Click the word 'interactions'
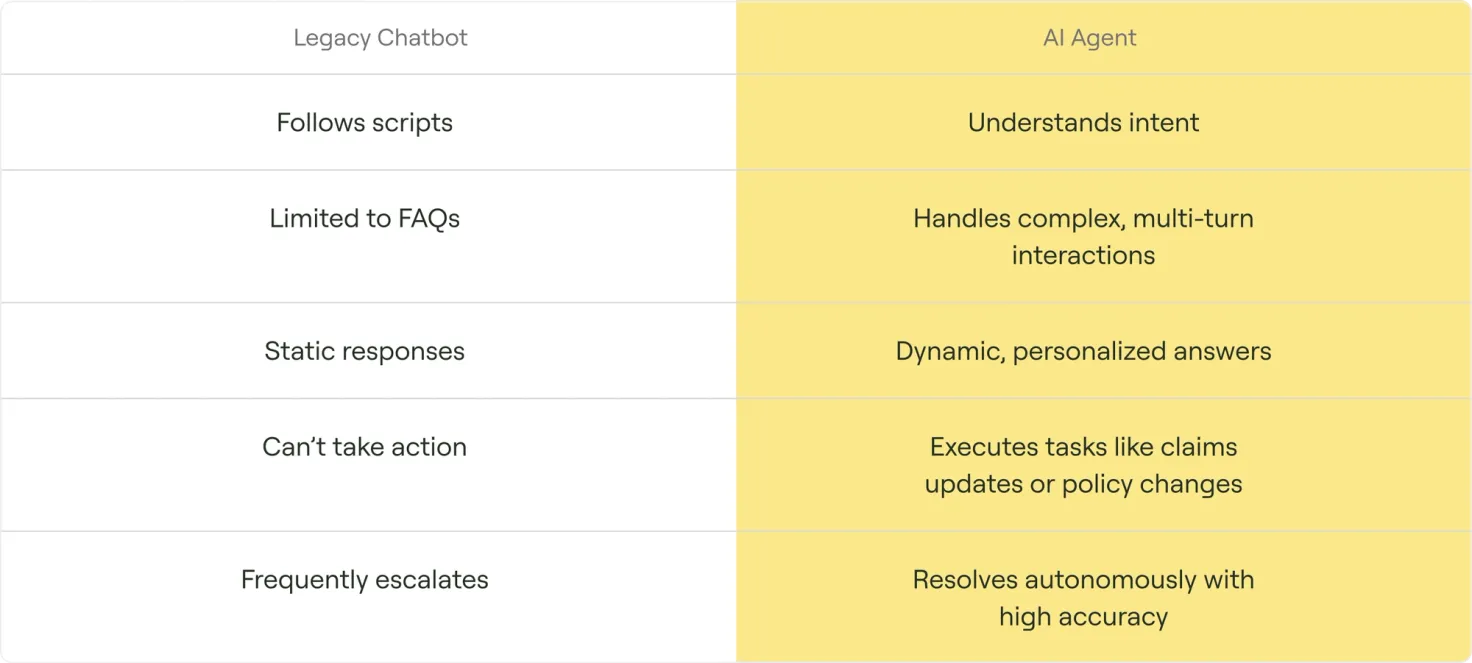The image size is (1472, 663). [x=1083, y=255]
